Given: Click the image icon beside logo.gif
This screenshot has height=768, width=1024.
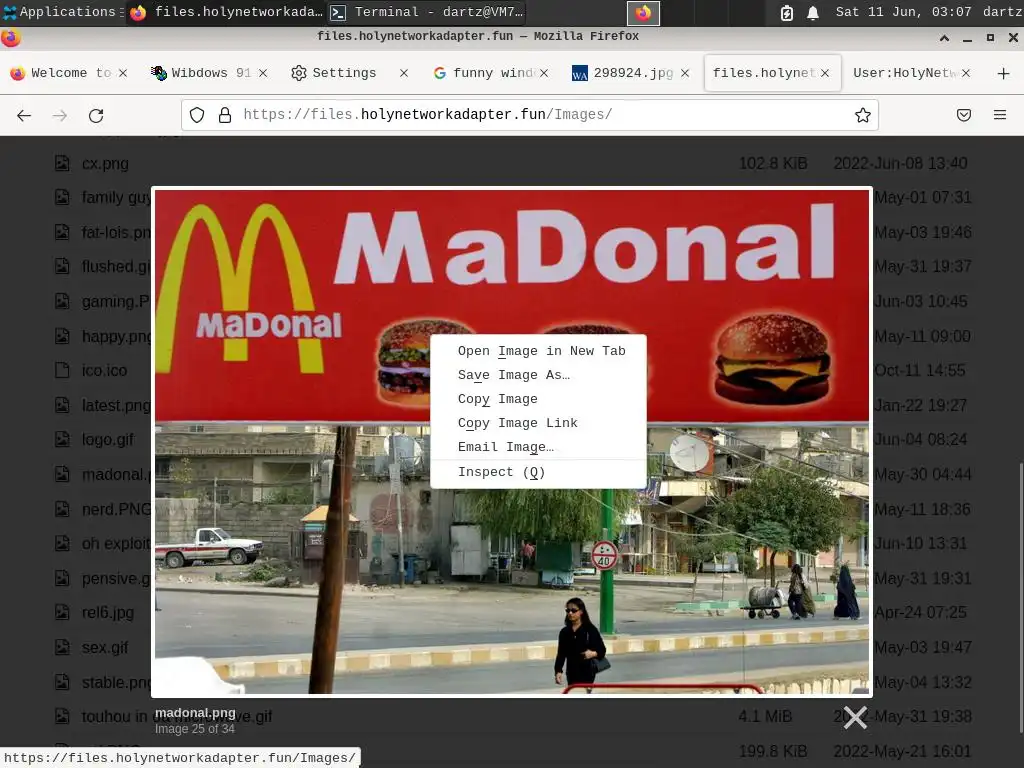Looking at the screenshot, I should pos(62,440).
